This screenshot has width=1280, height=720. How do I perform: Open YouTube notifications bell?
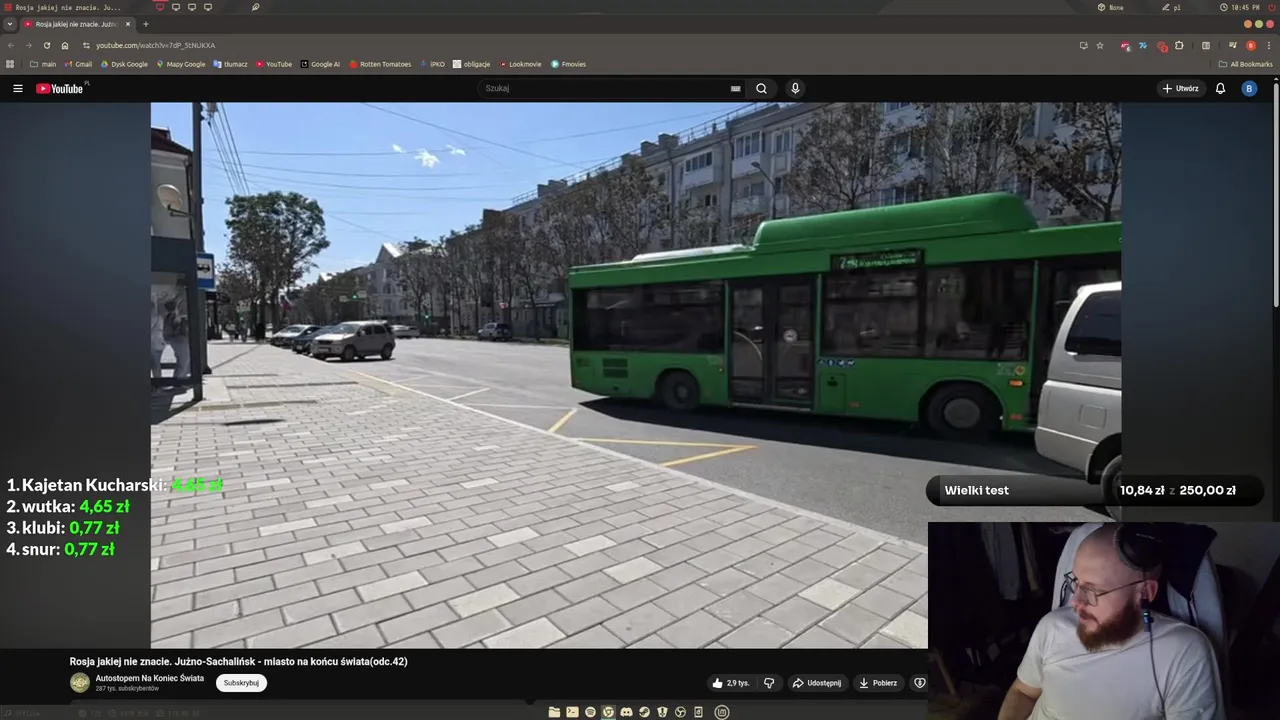click(1220, 88)
